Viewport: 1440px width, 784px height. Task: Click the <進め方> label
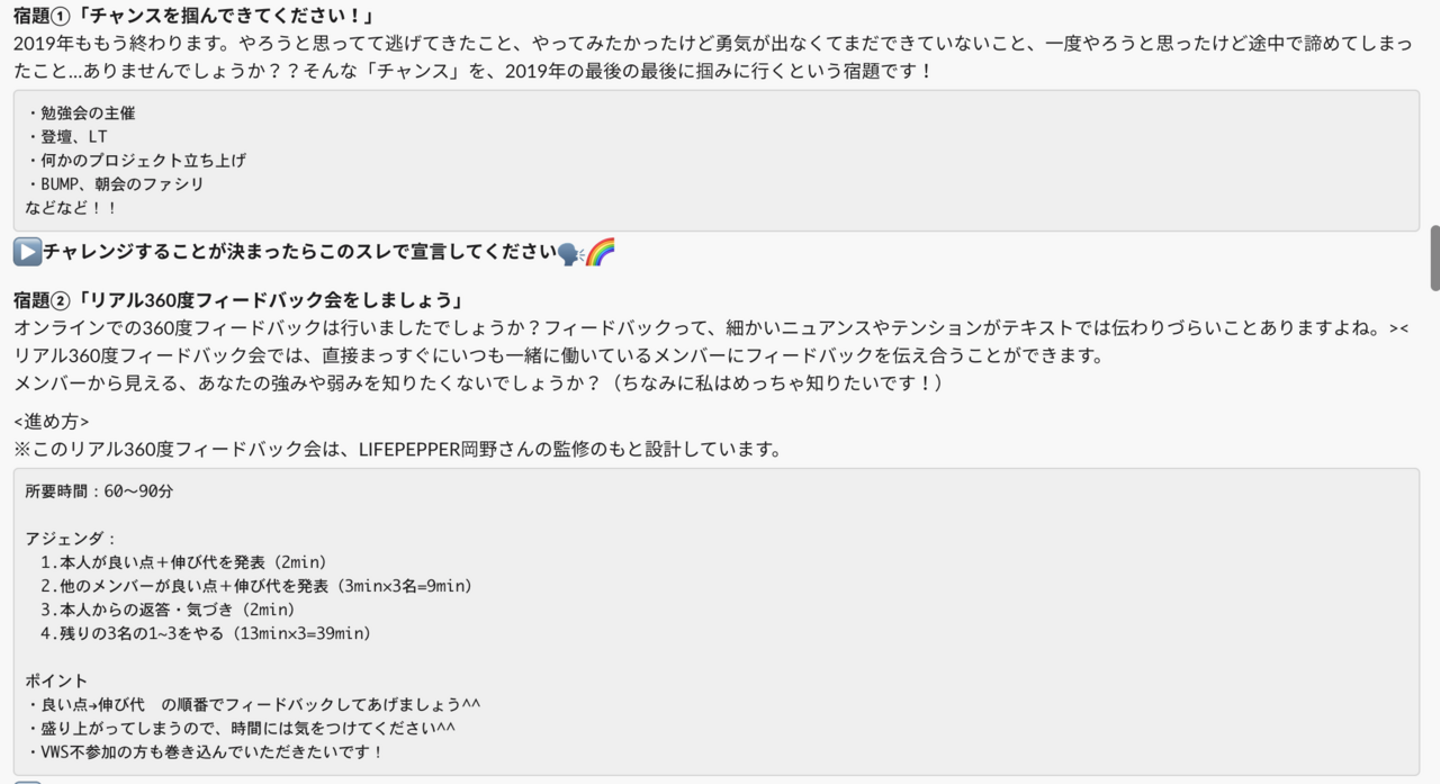(x=52, y=421)
